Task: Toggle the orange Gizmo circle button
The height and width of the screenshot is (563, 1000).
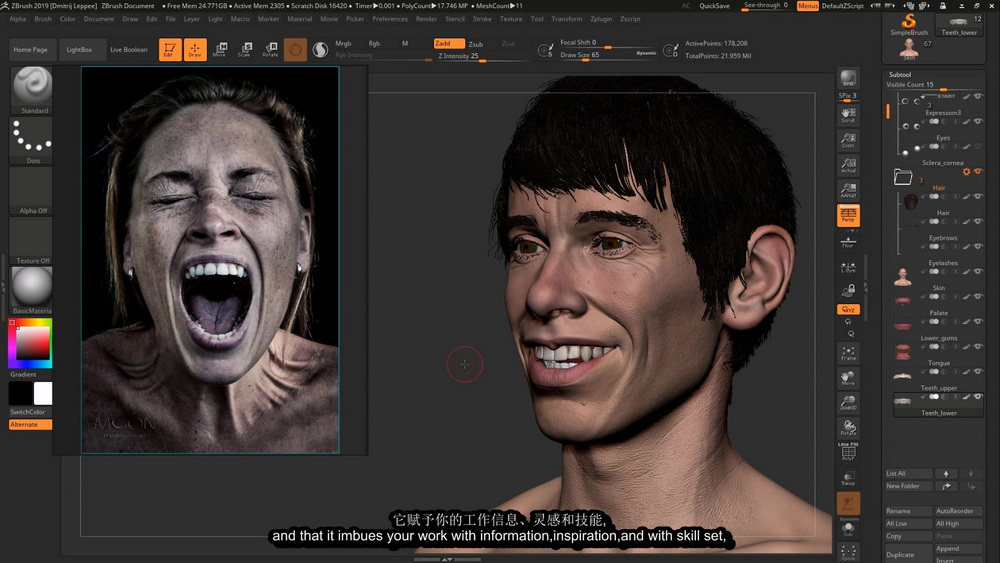Action: (295, 50)
